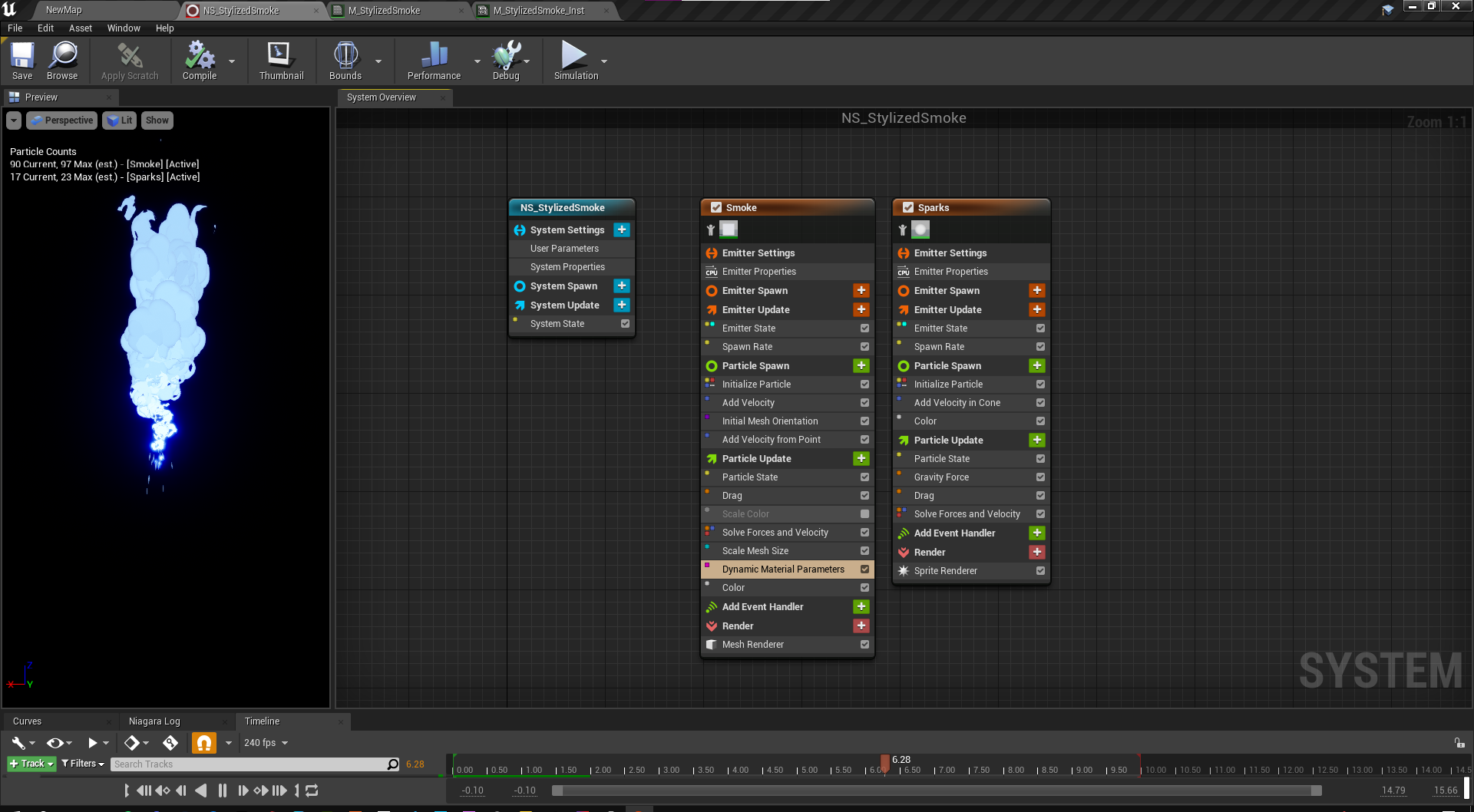Open Performance options dropdown arrow

click(x=478, y=61)
